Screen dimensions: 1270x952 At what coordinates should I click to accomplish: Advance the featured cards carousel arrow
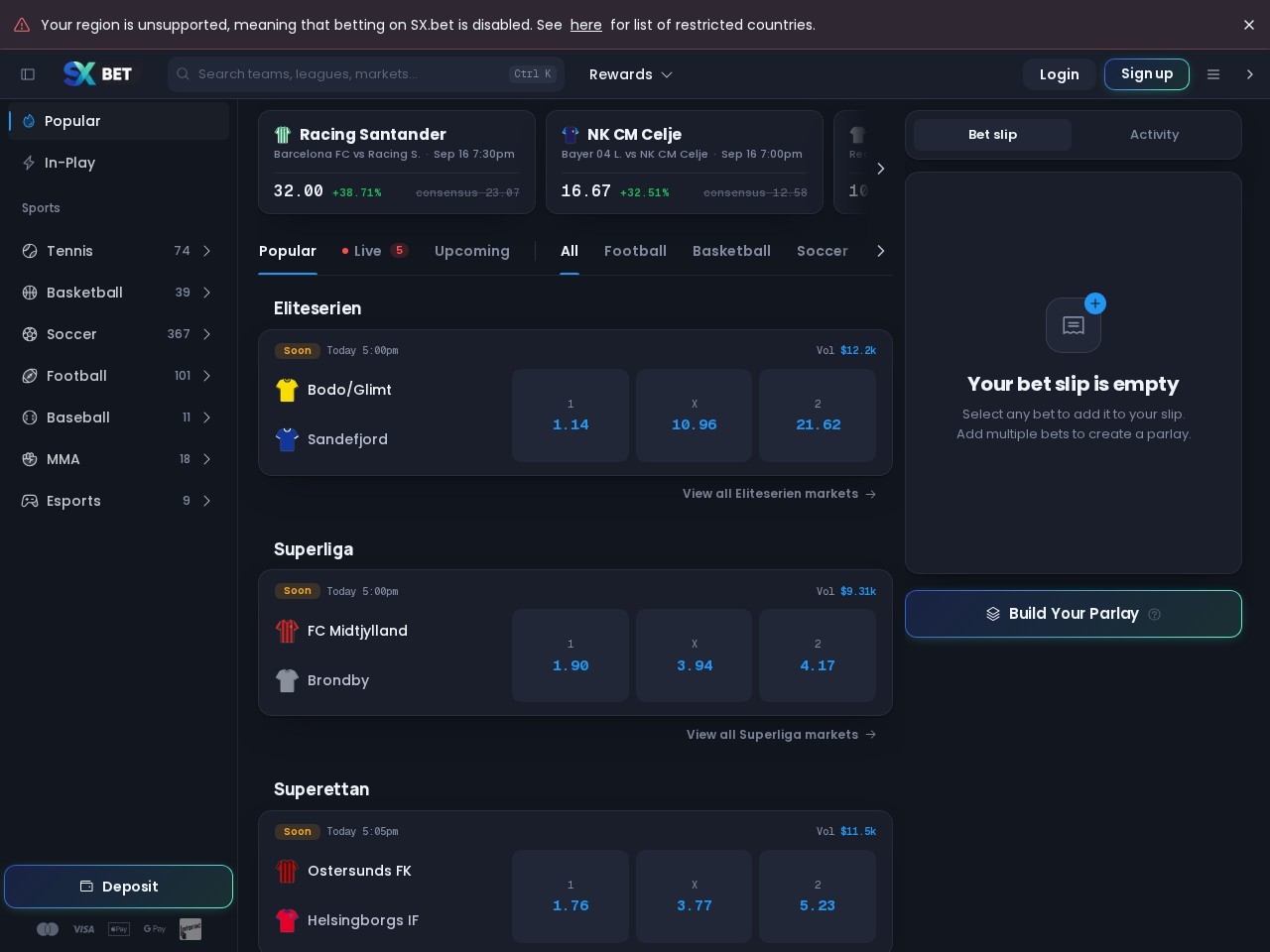tap(880, 169)
